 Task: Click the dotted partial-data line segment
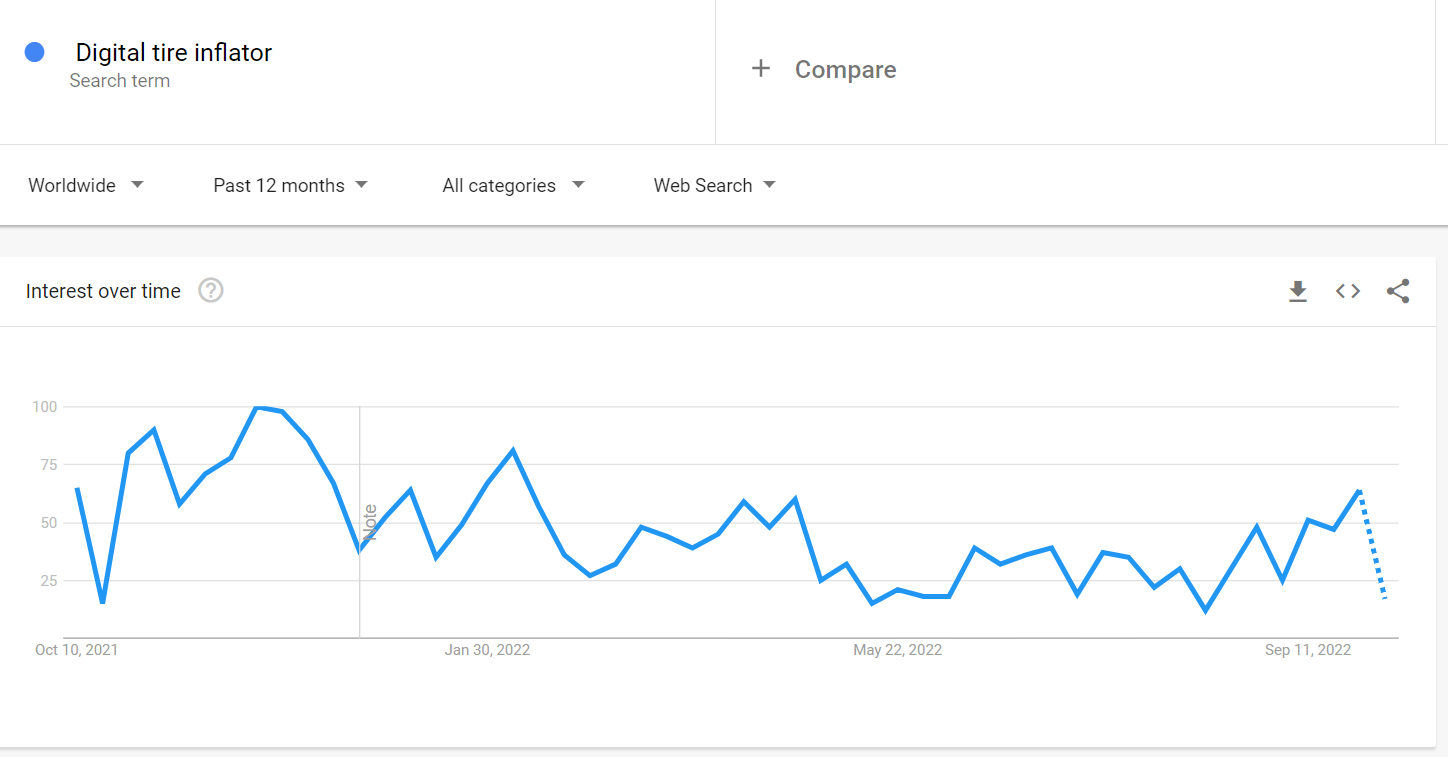click(1373, 545)
